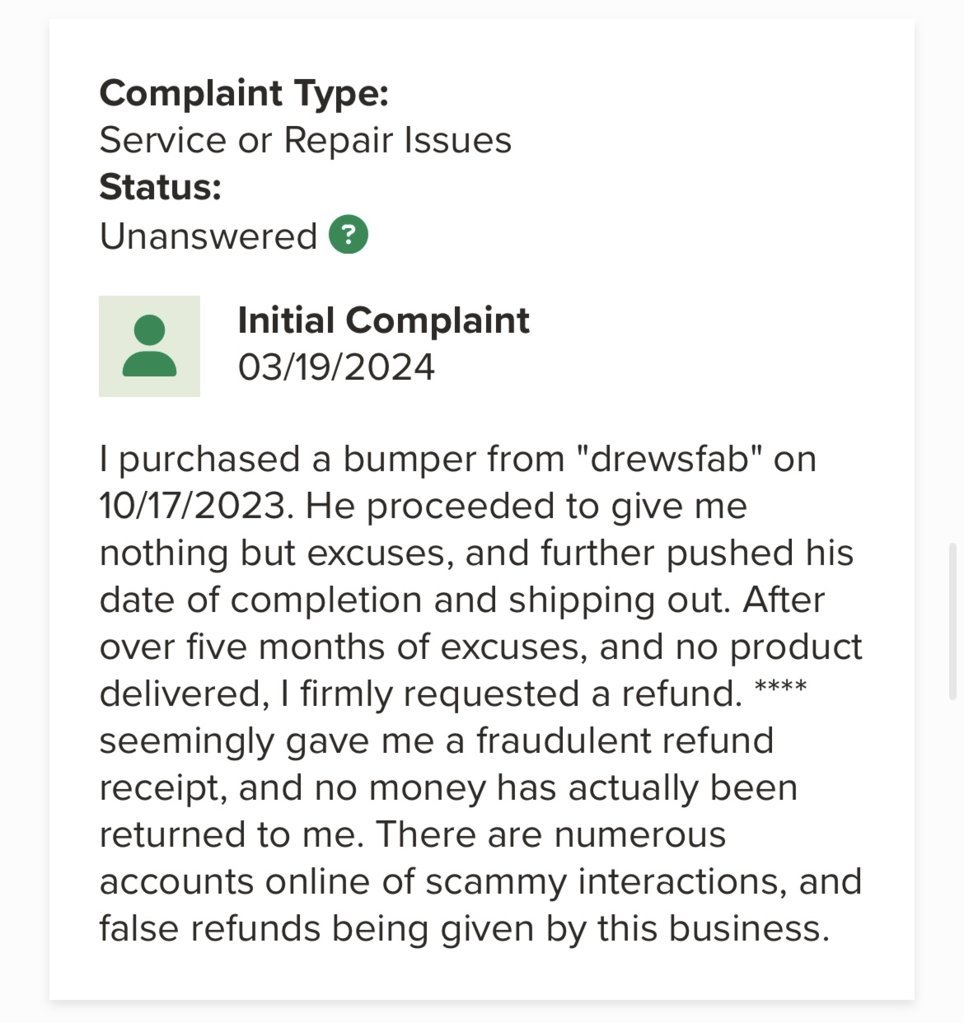Click the phrase "date of completion"
The height and width of the screenshot is (1023, 964).
261,600
